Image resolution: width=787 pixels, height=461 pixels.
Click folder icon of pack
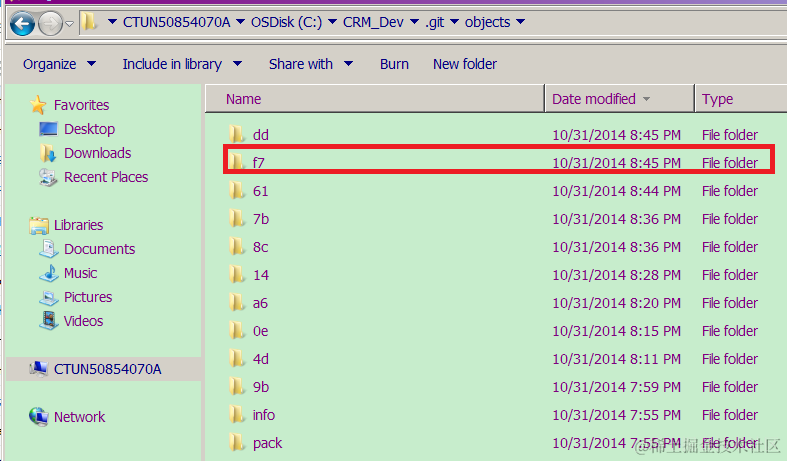coord(236,443)
